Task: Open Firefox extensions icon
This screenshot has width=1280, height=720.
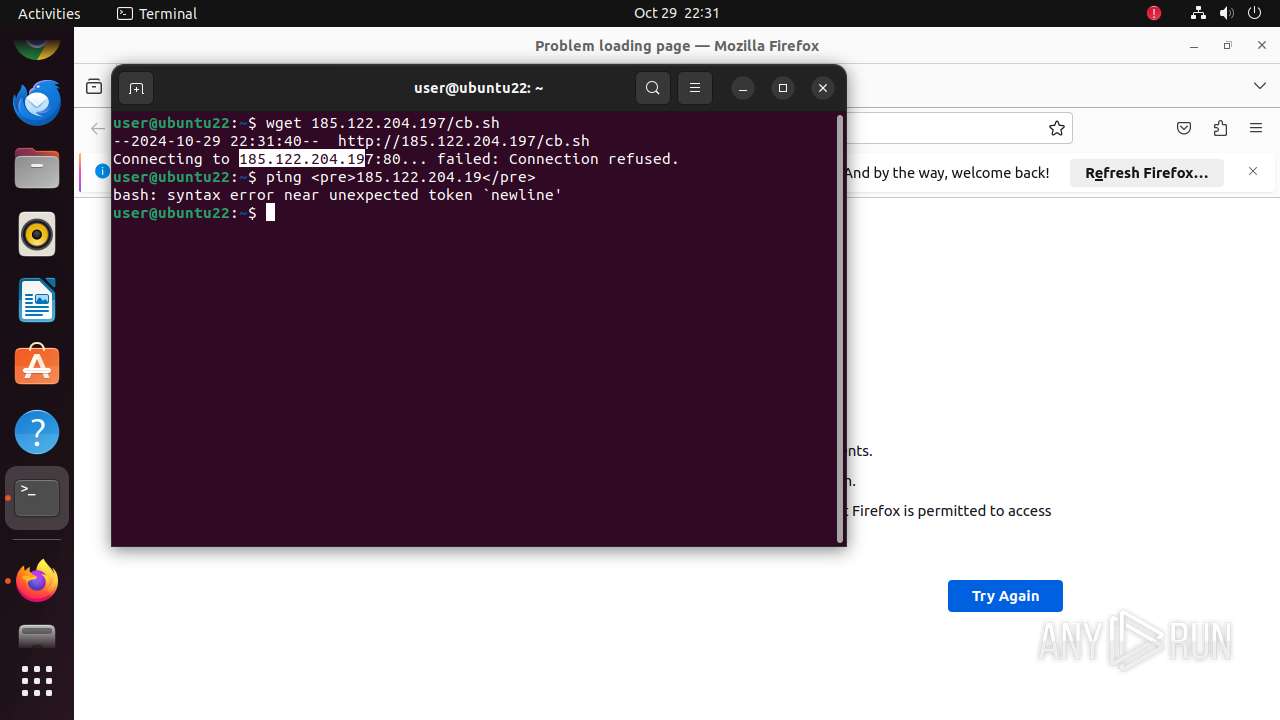Action: (x=1220, y=128)
